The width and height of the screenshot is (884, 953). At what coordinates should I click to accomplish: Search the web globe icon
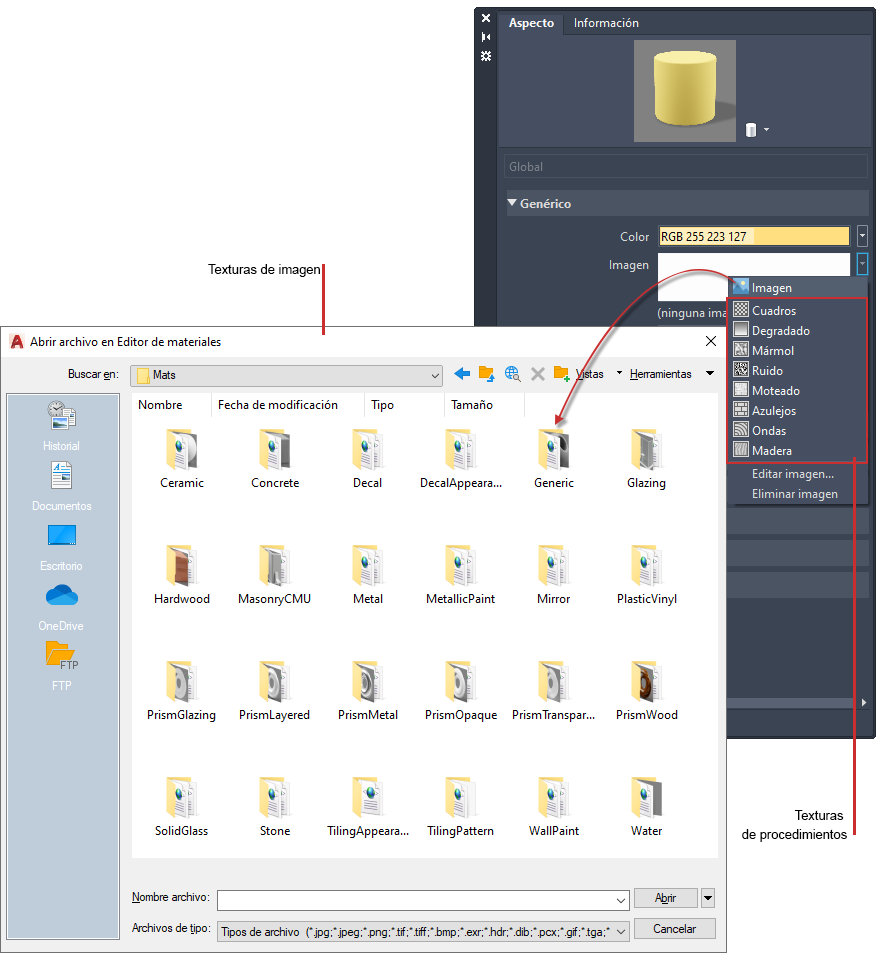[x=512, y=374]
